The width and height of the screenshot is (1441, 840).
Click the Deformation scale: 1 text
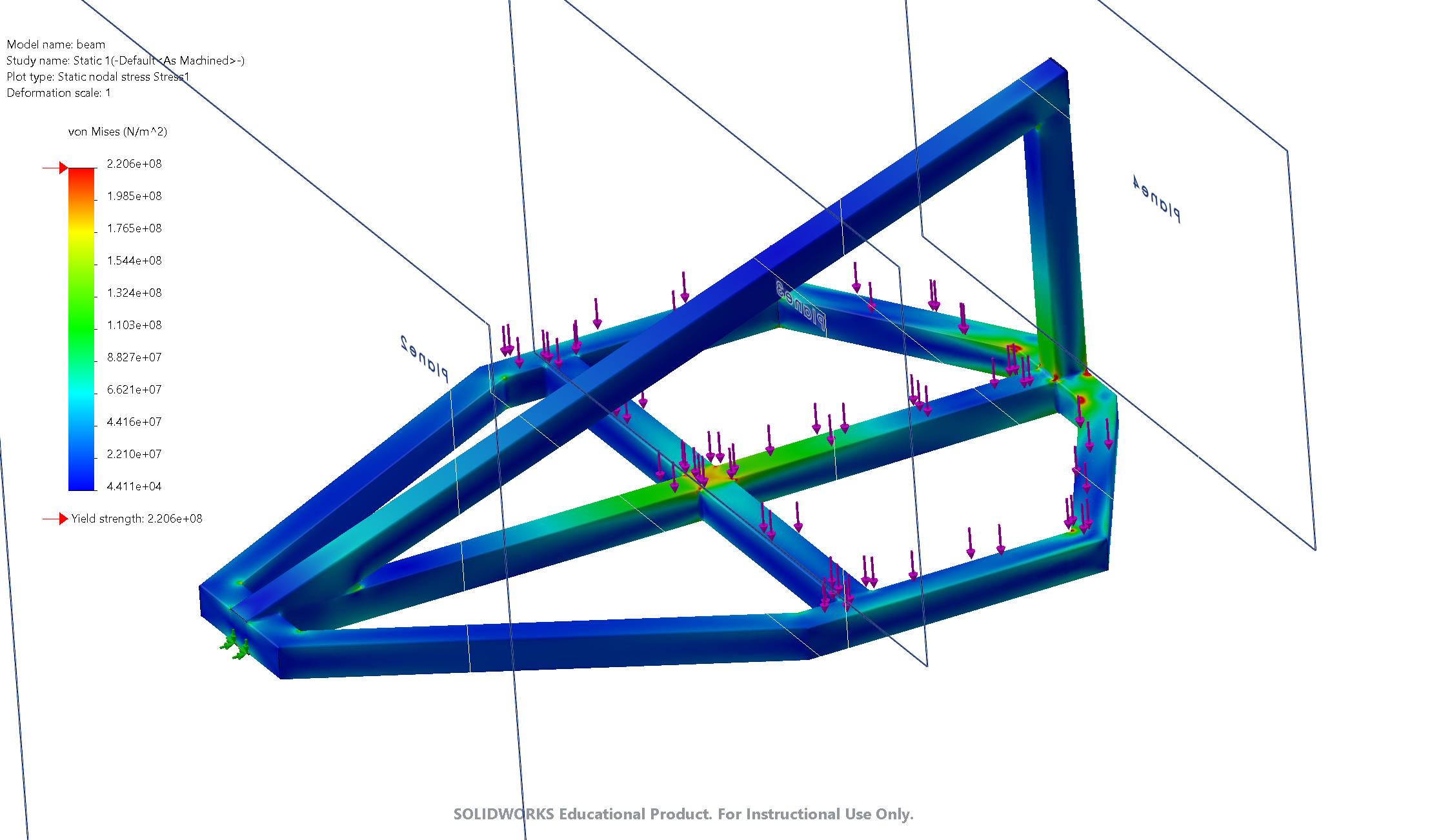pos(59,93)
